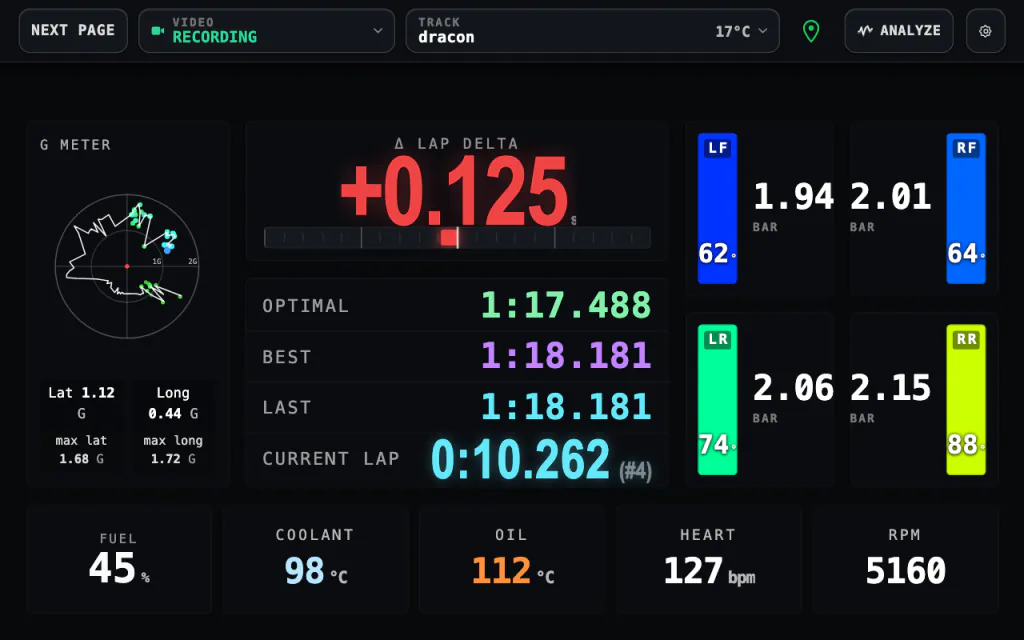Open settings via gear icon

pos(985,31)
